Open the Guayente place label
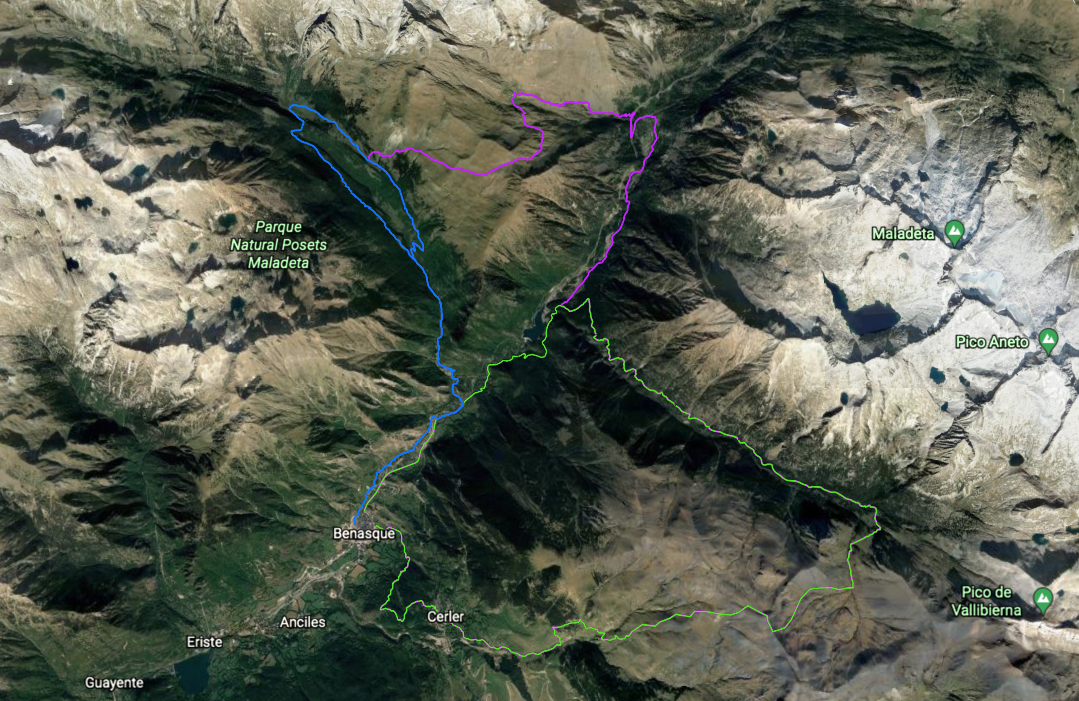1079x701 pixels. pyautogui.click(x=114, y=682)
